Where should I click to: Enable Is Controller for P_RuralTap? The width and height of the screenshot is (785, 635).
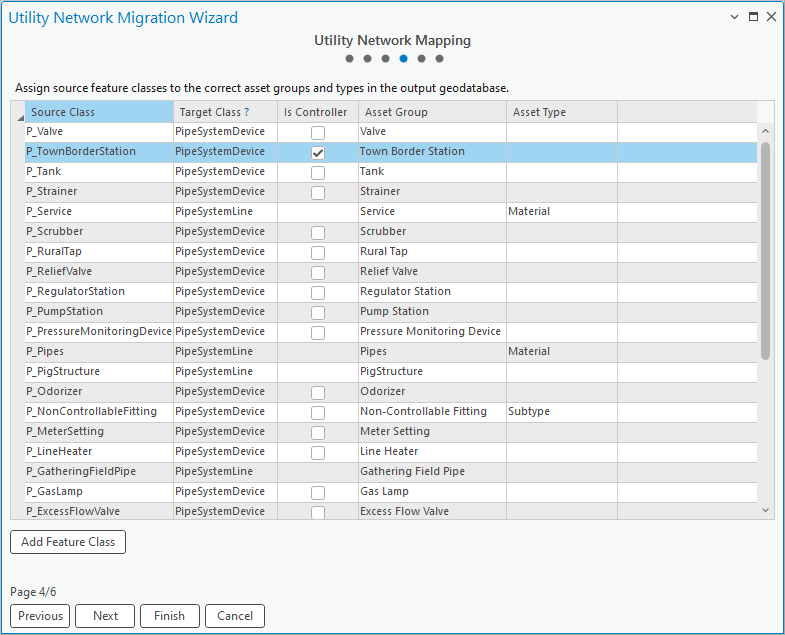coord(318,253)
